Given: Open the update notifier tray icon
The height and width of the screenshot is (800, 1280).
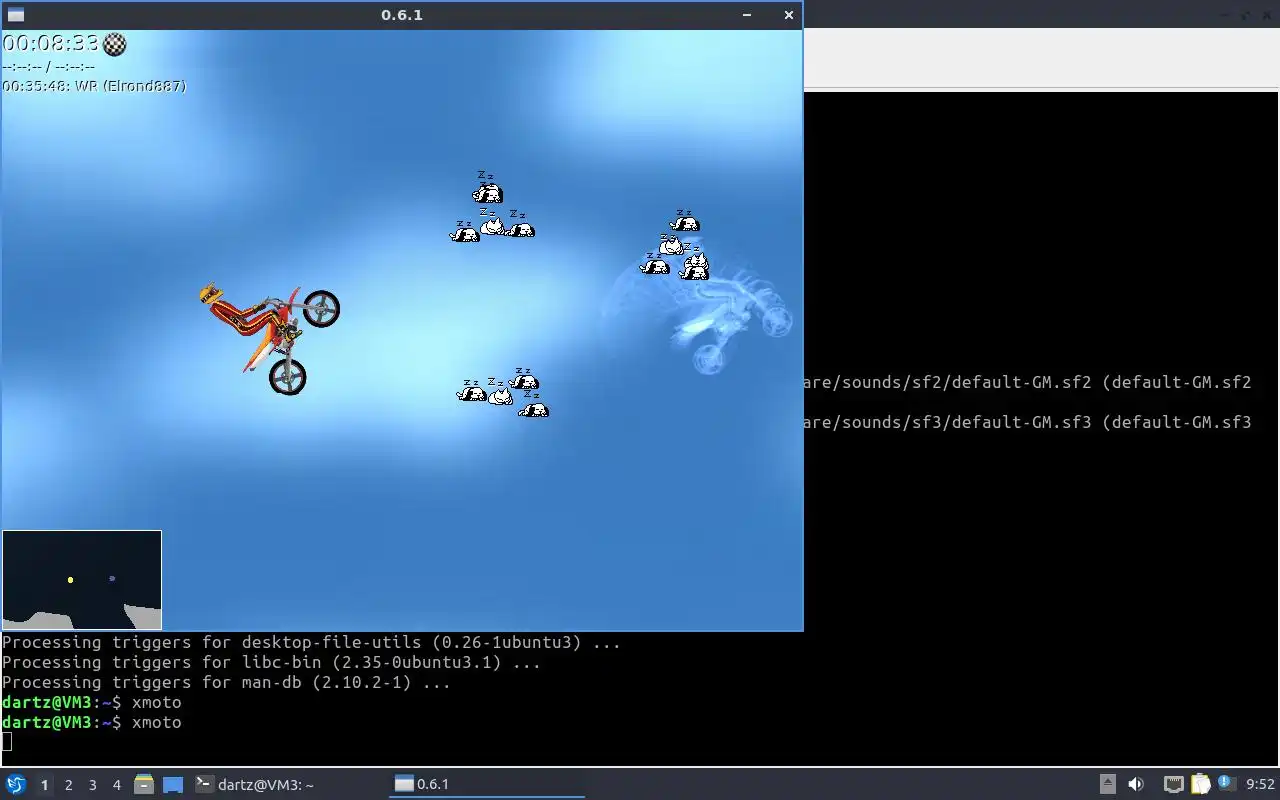Looking at the screenshot, I should click(1226, 783).
